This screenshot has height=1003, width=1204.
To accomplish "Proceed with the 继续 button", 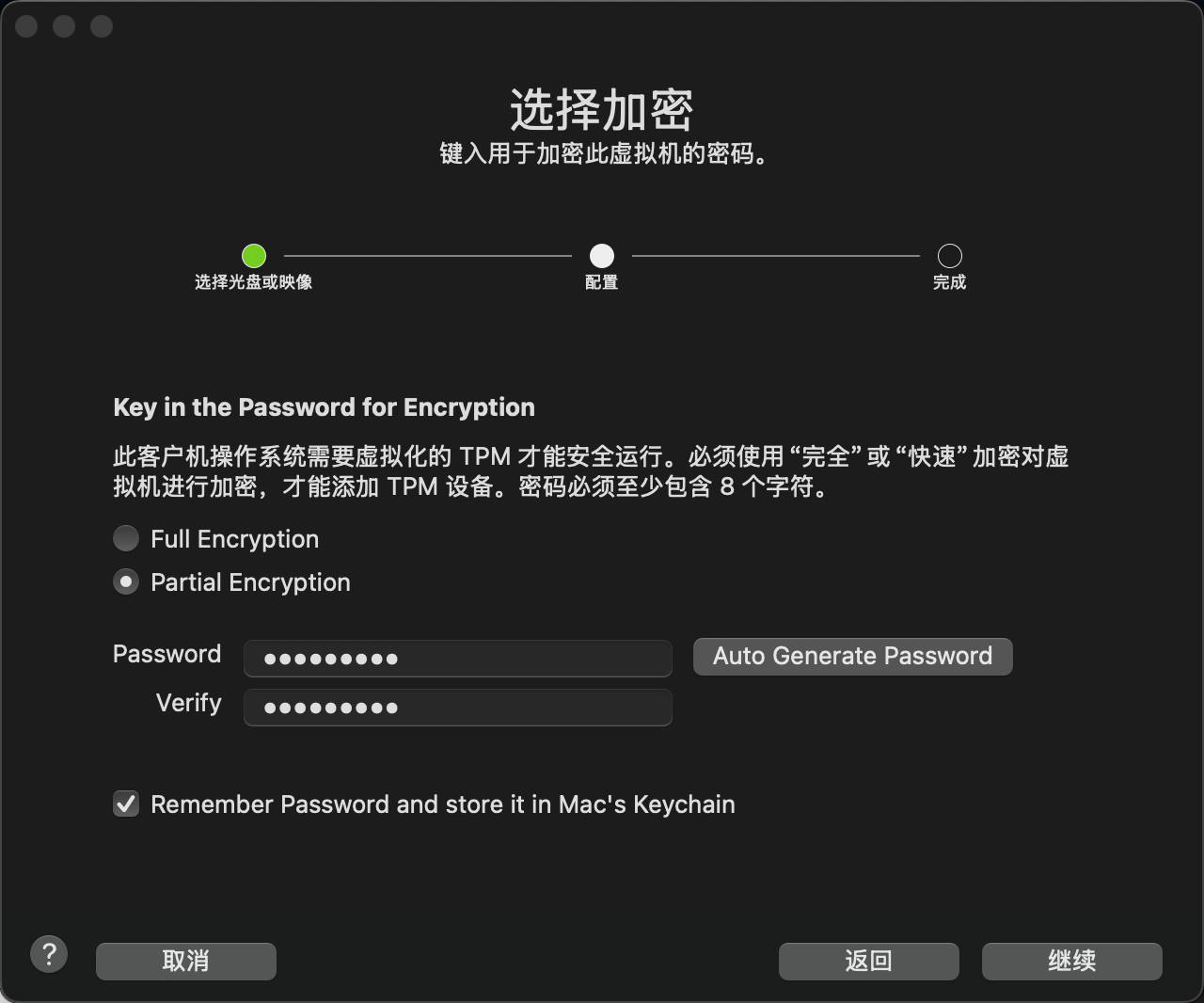I will [x=1072, y=962].
